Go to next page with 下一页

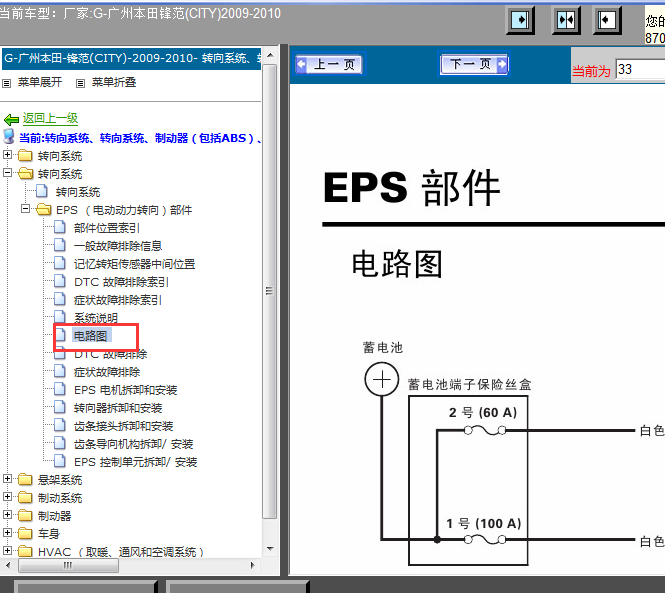click(x=474, y=65)
